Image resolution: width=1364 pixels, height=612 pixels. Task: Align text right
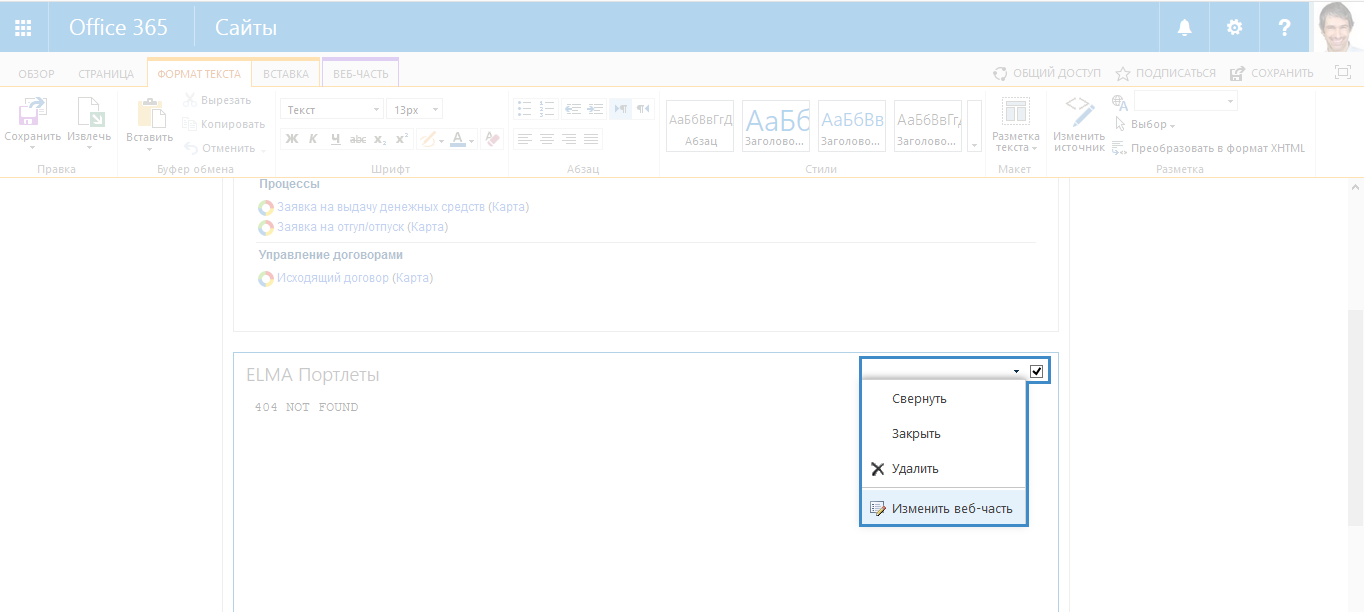[x=569, y=139]
